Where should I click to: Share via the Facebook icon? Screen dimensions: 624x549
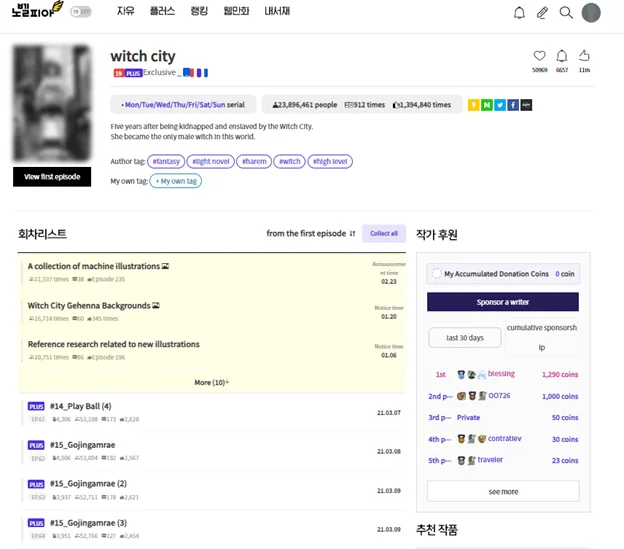[x=513, y=105]
